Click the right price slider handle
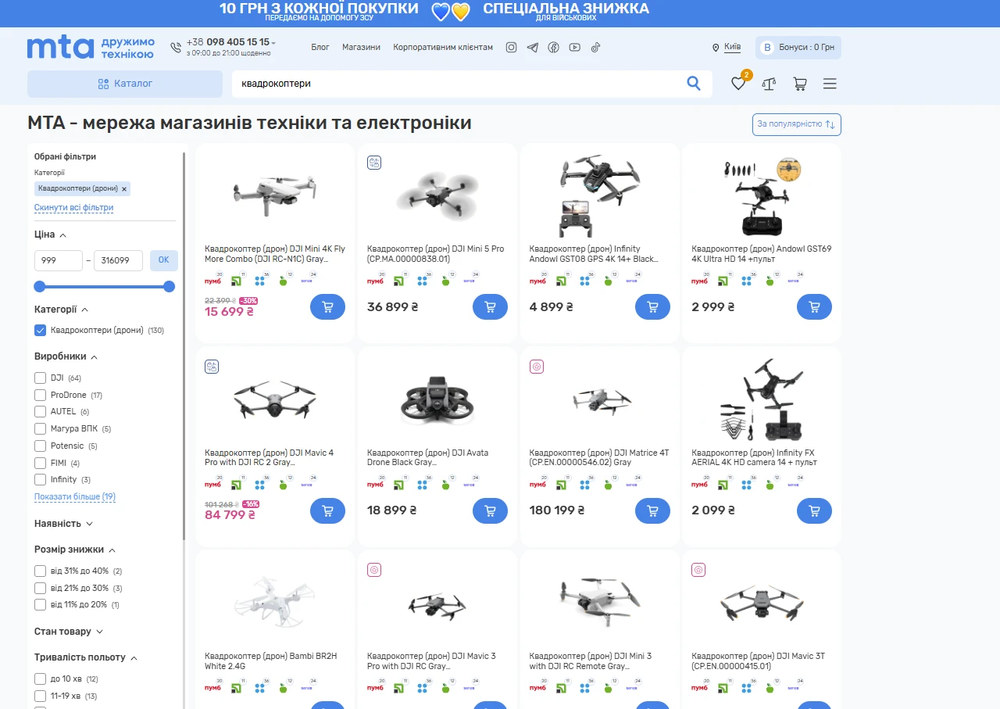This screenshot has height=709, width=1000. [x=169, y=286]
